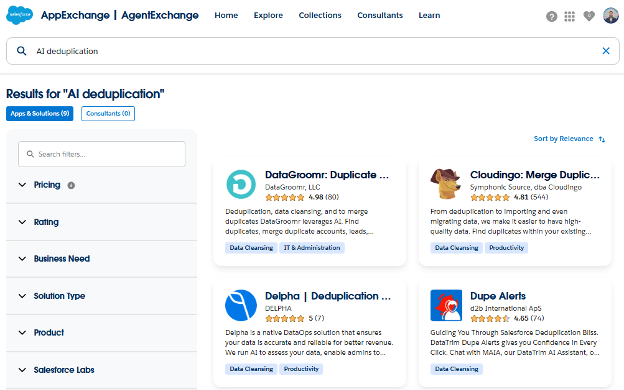Screen dimensions: 624x390
Task: Click the Dupe Alerts app logo
Action: point(446,305)
